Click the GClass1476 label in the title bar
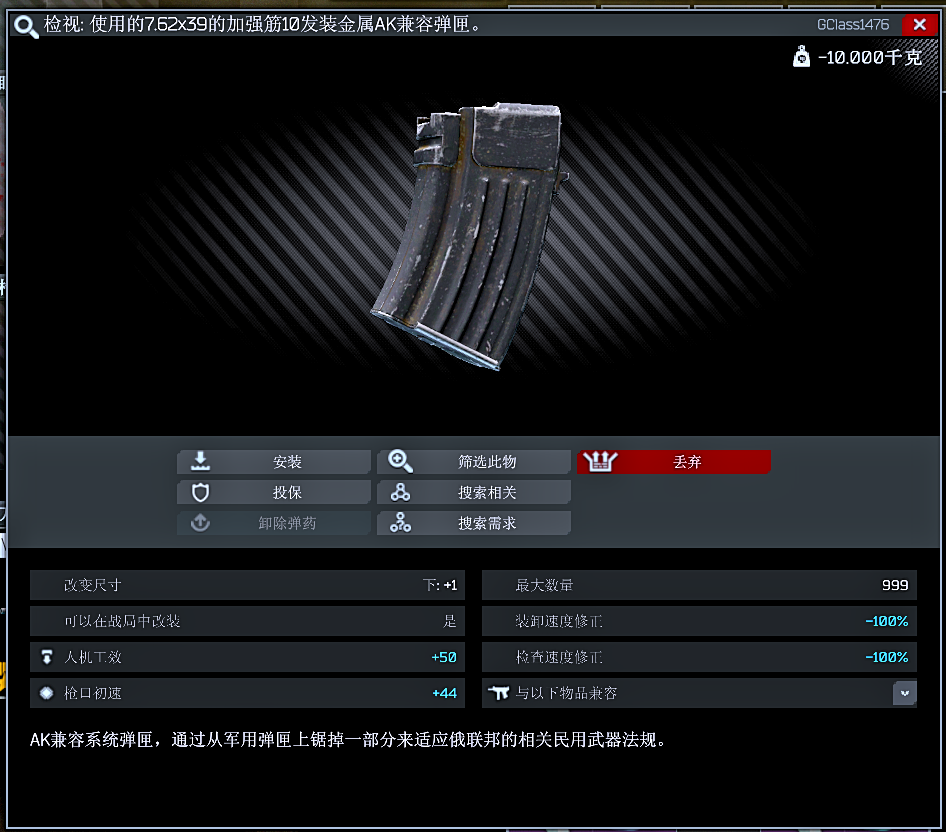Screen dimensions: 946x832 tap(852, 25)
